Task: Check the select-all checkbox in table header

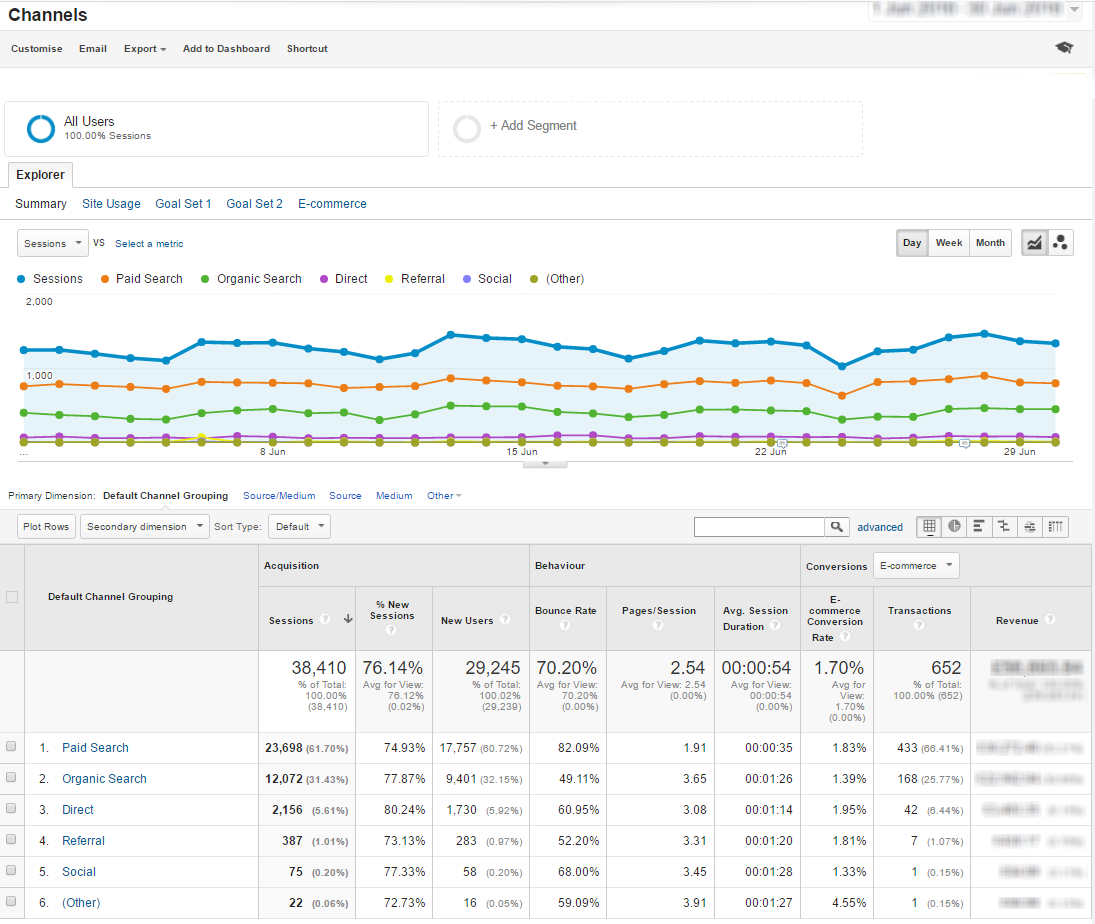Action: (12, 597)
